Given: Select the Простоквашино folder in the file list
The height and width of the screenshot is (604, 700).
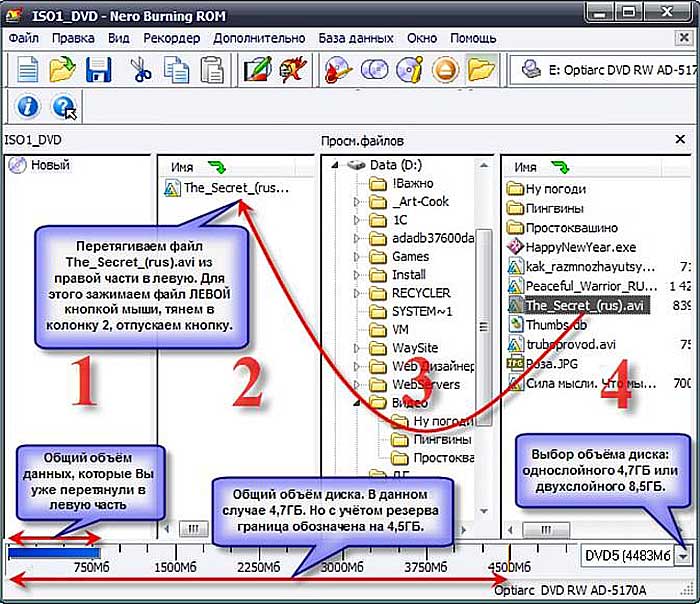Looking at the screenshot, I should (562, 228).
